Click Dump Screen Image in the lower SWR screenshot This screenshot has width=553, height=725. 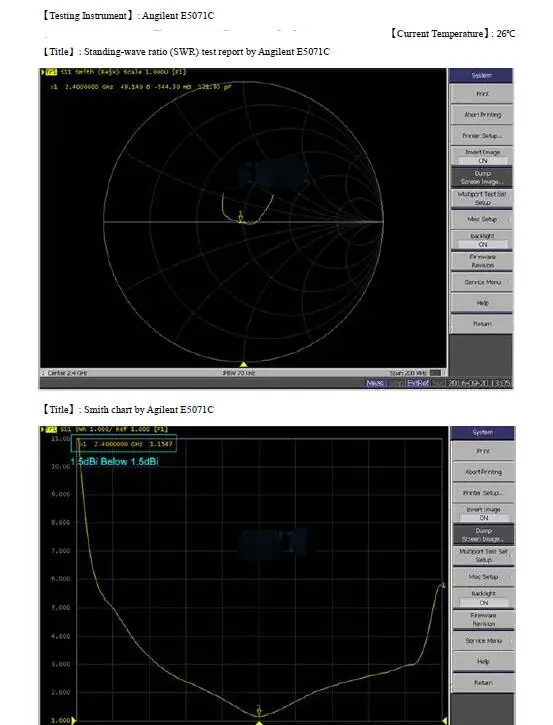(x=483, y=535)
